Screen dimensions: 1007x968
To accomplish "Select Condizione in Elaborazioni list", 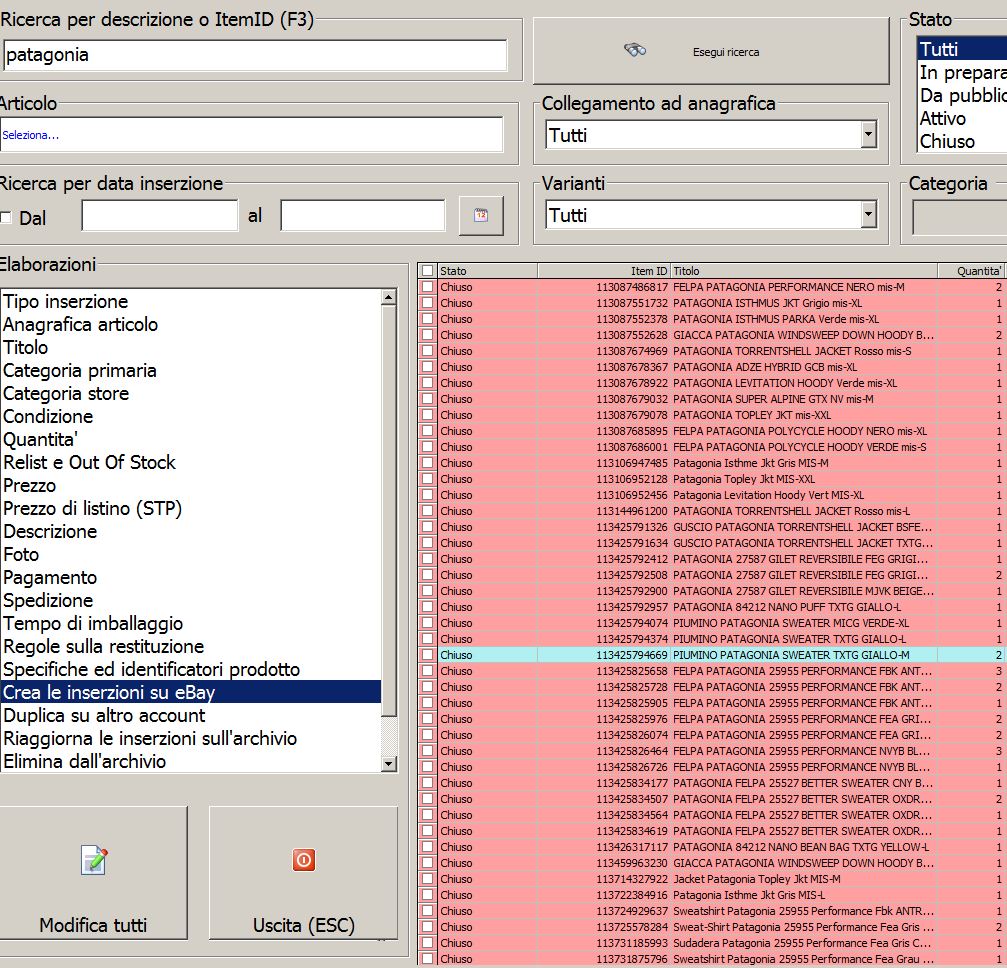I will 191,417.
